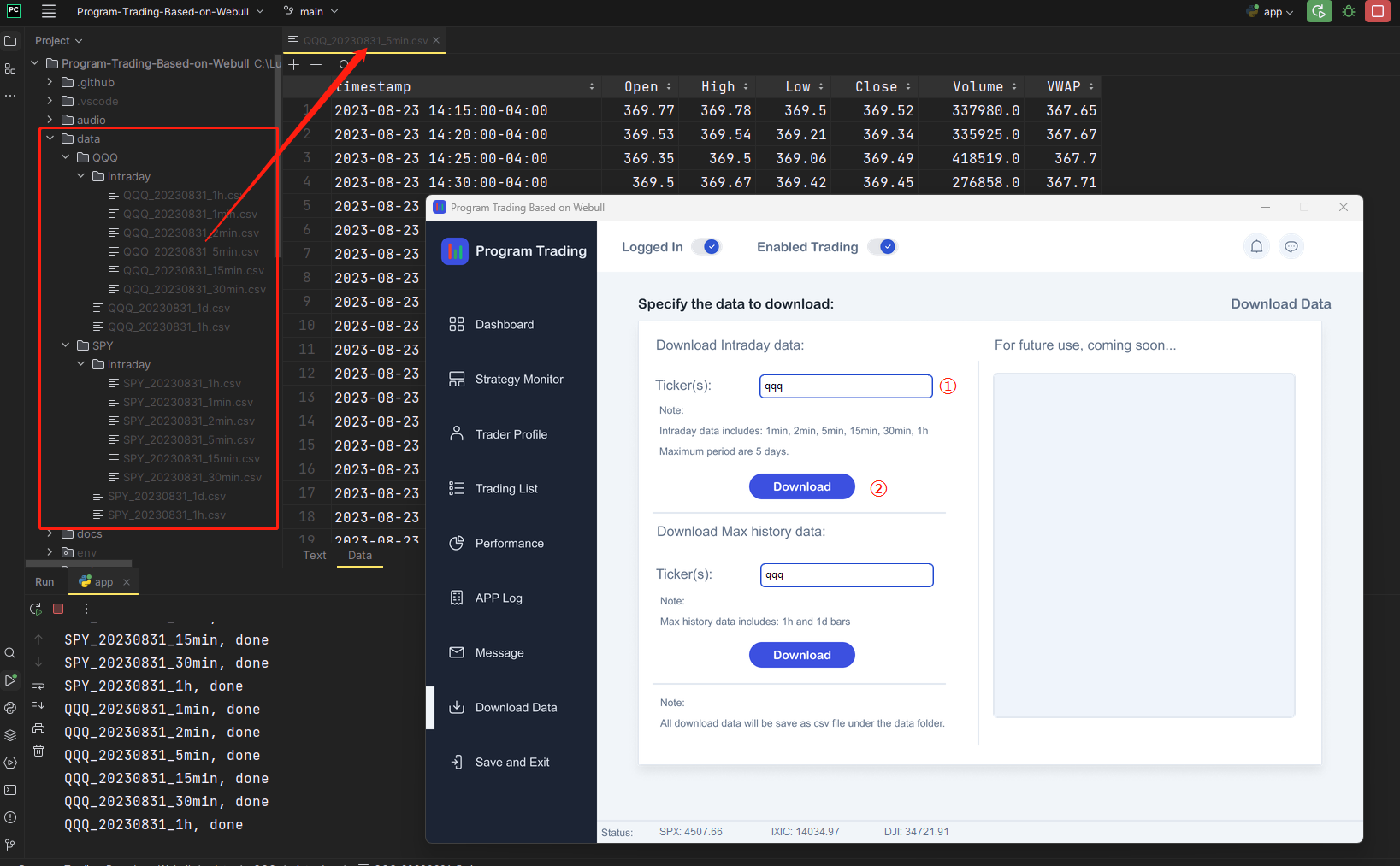The width and height of the screenshot is (1400, 866).
Task: Click the APP Log icon
Action: point(457,598)
